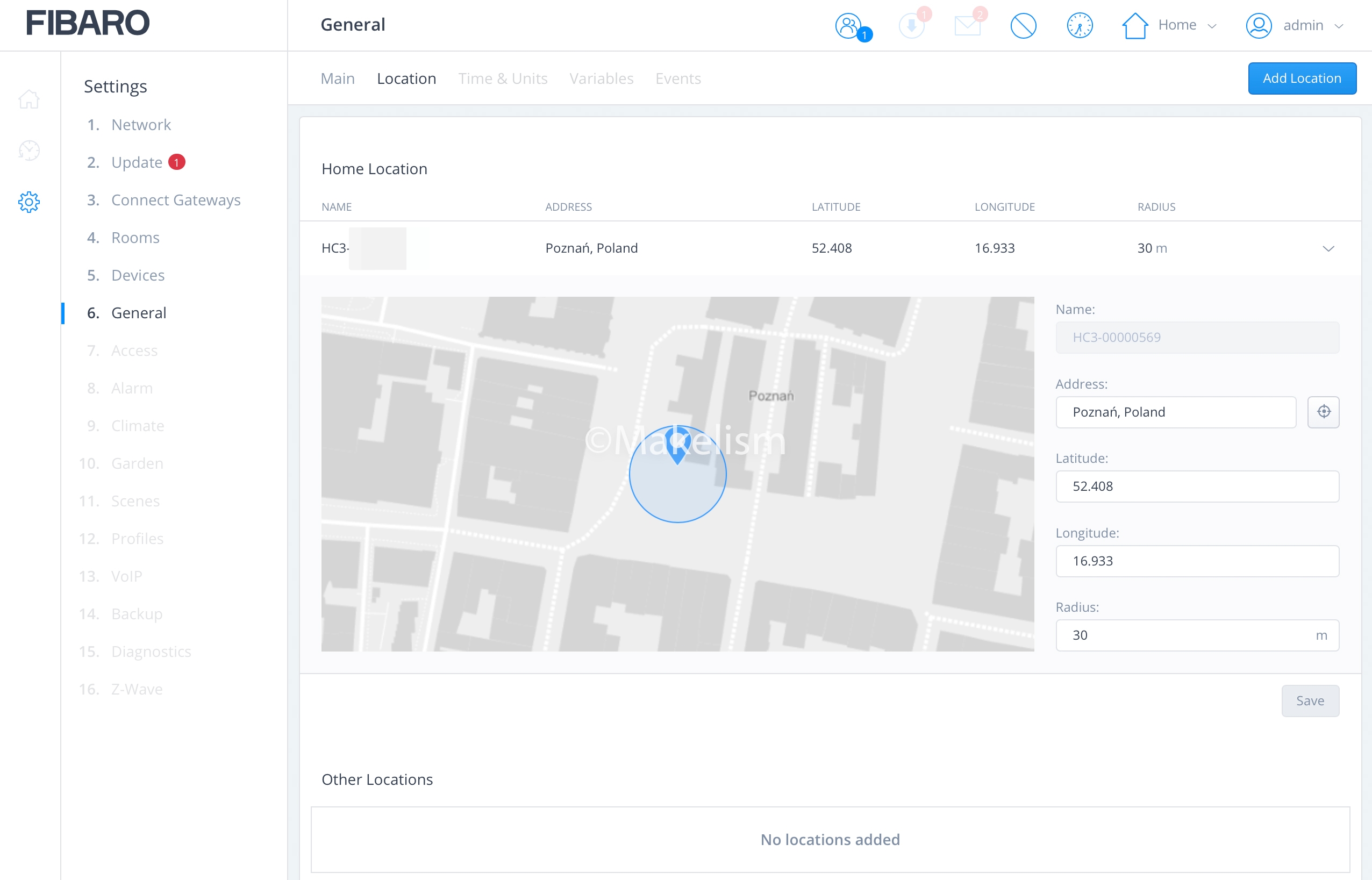Select Network in Settings list
1372x880 pixels.
(x=140, y=125)
